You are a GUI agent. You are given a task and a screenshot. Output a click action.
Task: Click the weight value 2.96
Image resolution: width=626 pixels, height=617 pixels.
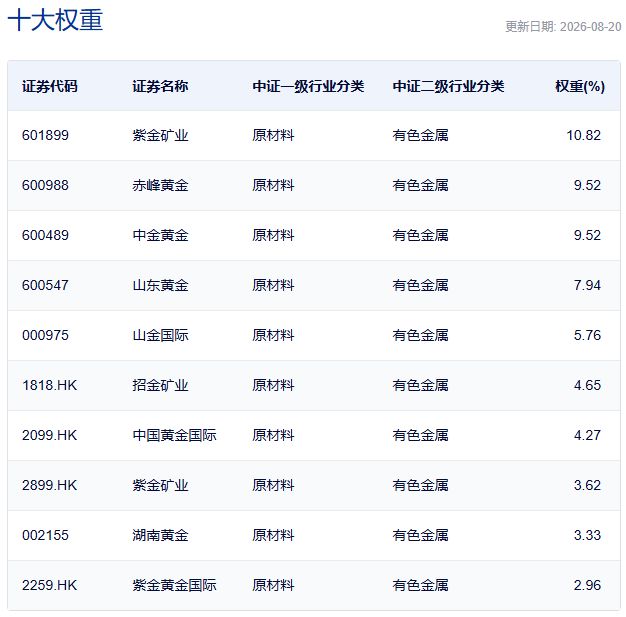click(x=587, y=585)
